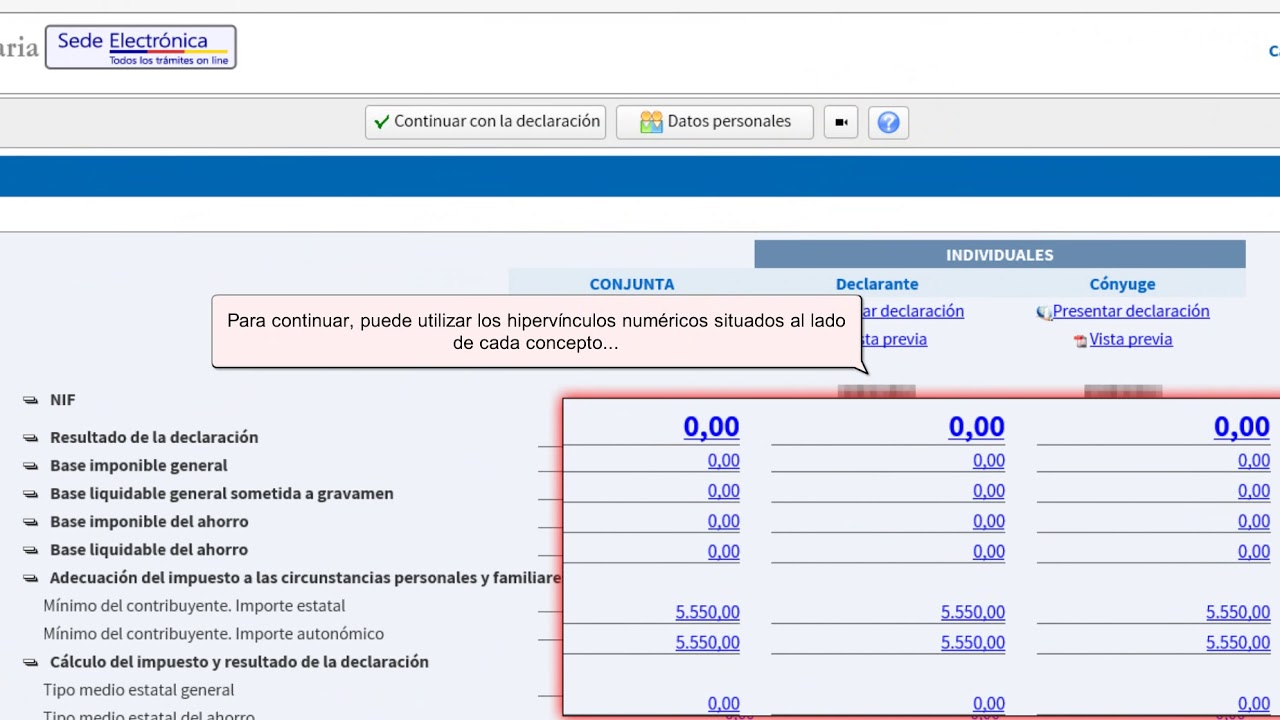The height and width of the screenshot is (720, 1280).
Task: Open Declarante Base liquidable general sometida value
Action: (989, 491)
